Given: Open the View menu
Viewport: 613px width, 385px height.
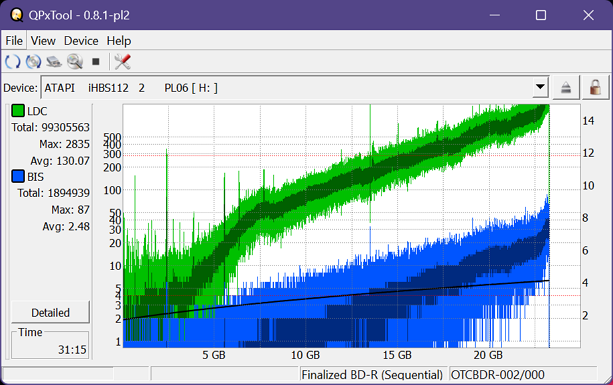Looking at the screenshot, I should (x=43, y=41).
